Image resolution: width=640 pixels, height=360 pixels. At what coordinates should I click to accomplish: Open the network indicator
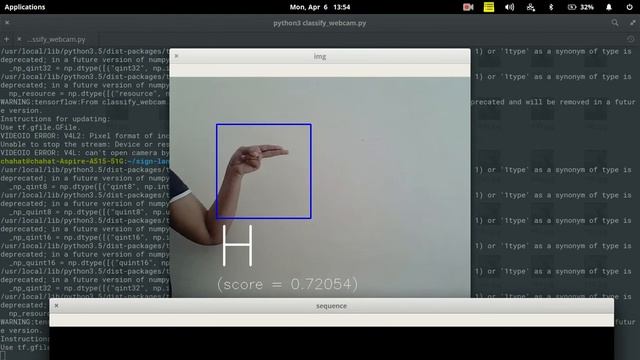[531, 7]
